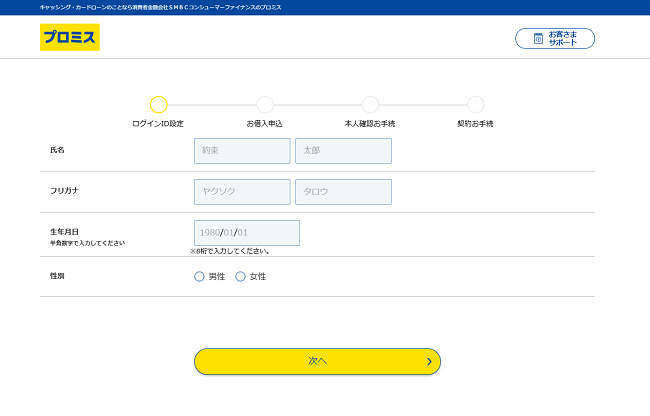Click the ログインID設定 step label
Viewport: 650px width, 416px height.
[x=158, y=124]
